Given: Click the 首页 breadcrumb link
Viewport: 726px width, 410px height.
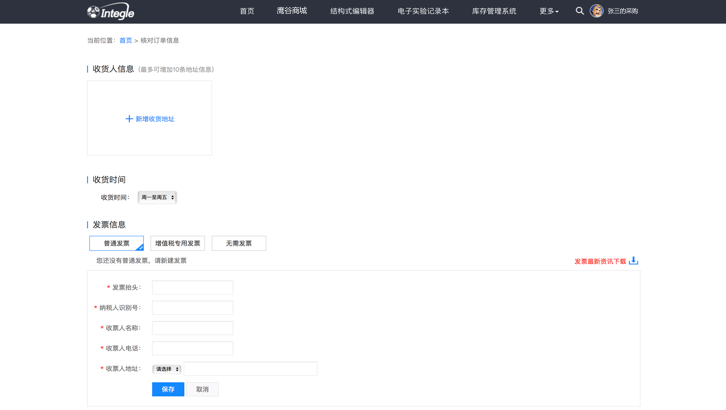Looking at the screenshot, I should point(125,41).
